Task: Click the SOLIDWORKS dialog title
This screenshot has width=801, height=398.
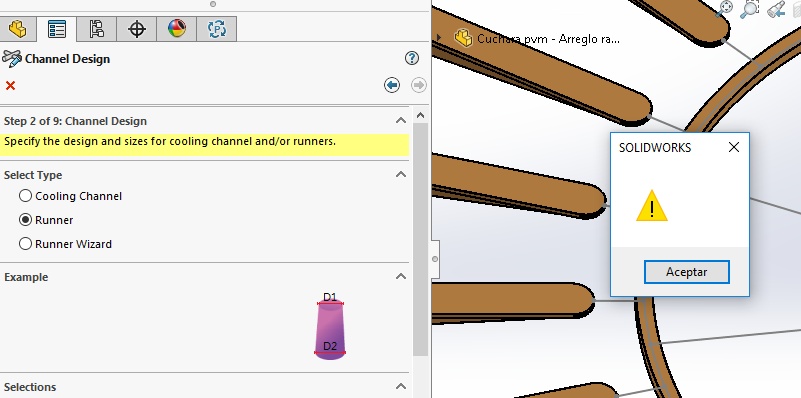Action: [x=655, y=148]
